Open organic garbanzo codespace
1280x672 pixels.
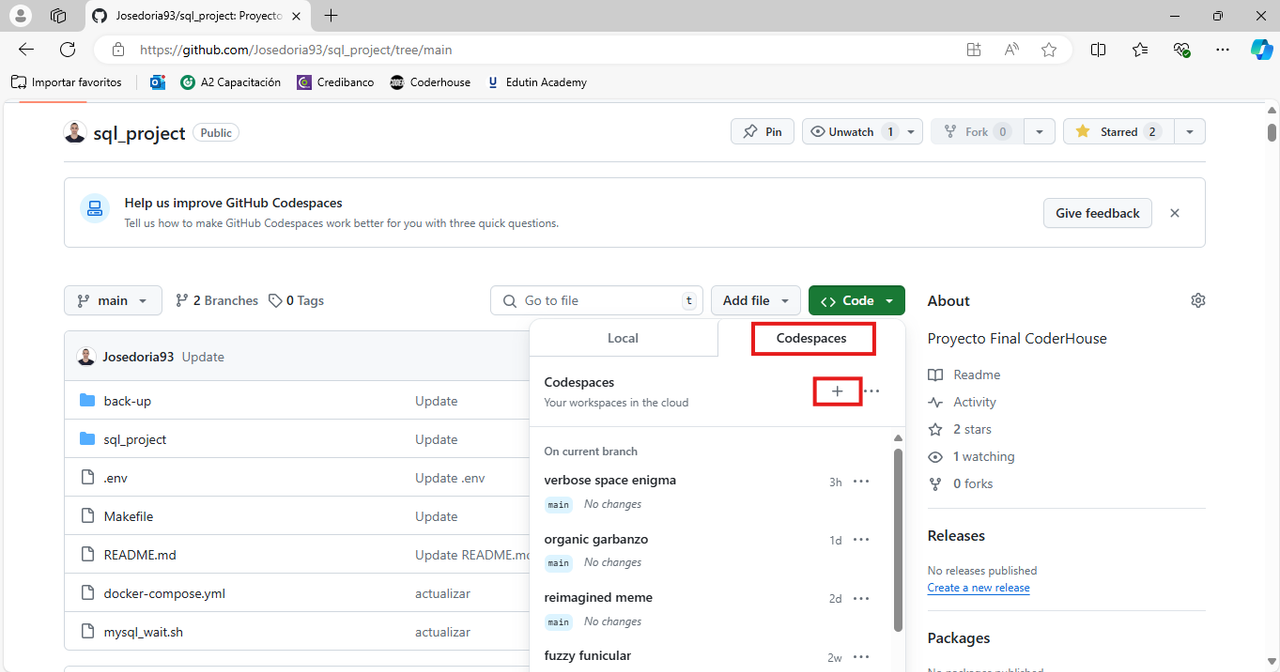click(x=596, y=539)
